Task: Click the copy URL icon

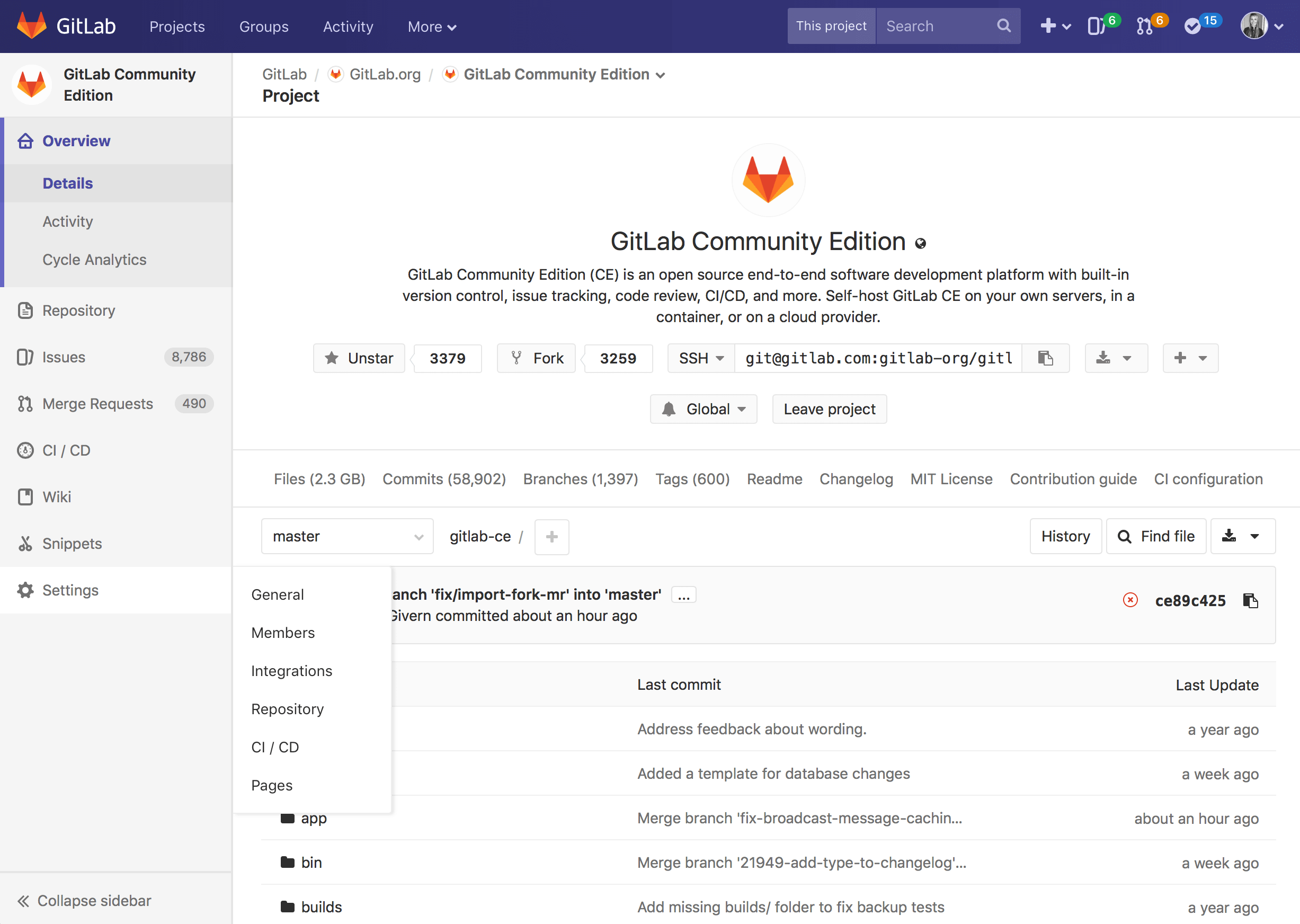Action: (1046, 357)
